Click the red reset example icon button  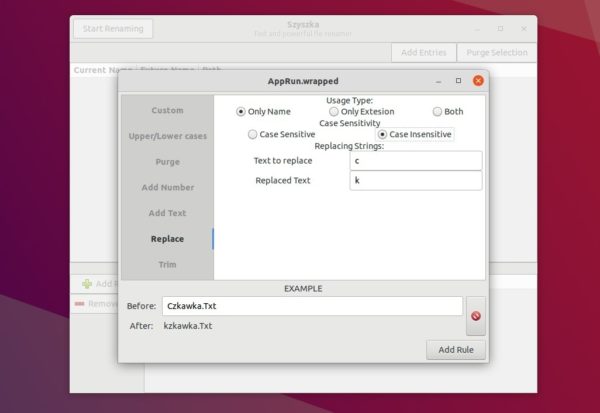point(476,316)
